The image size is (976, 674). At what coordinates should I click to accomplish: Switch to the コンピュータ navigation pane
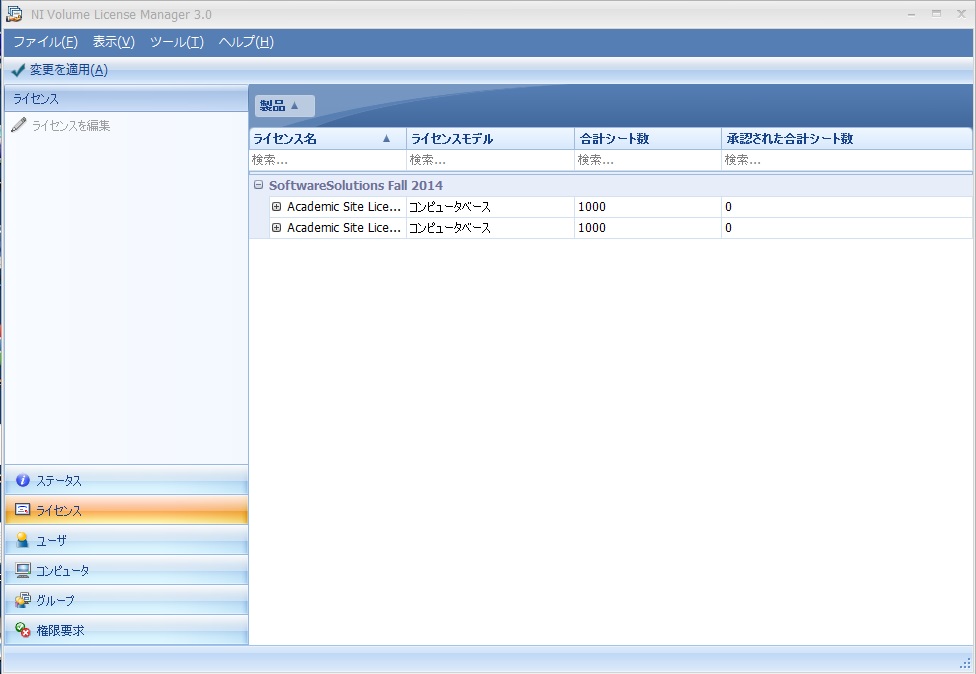pyautogui.click(x=126, y=570)
